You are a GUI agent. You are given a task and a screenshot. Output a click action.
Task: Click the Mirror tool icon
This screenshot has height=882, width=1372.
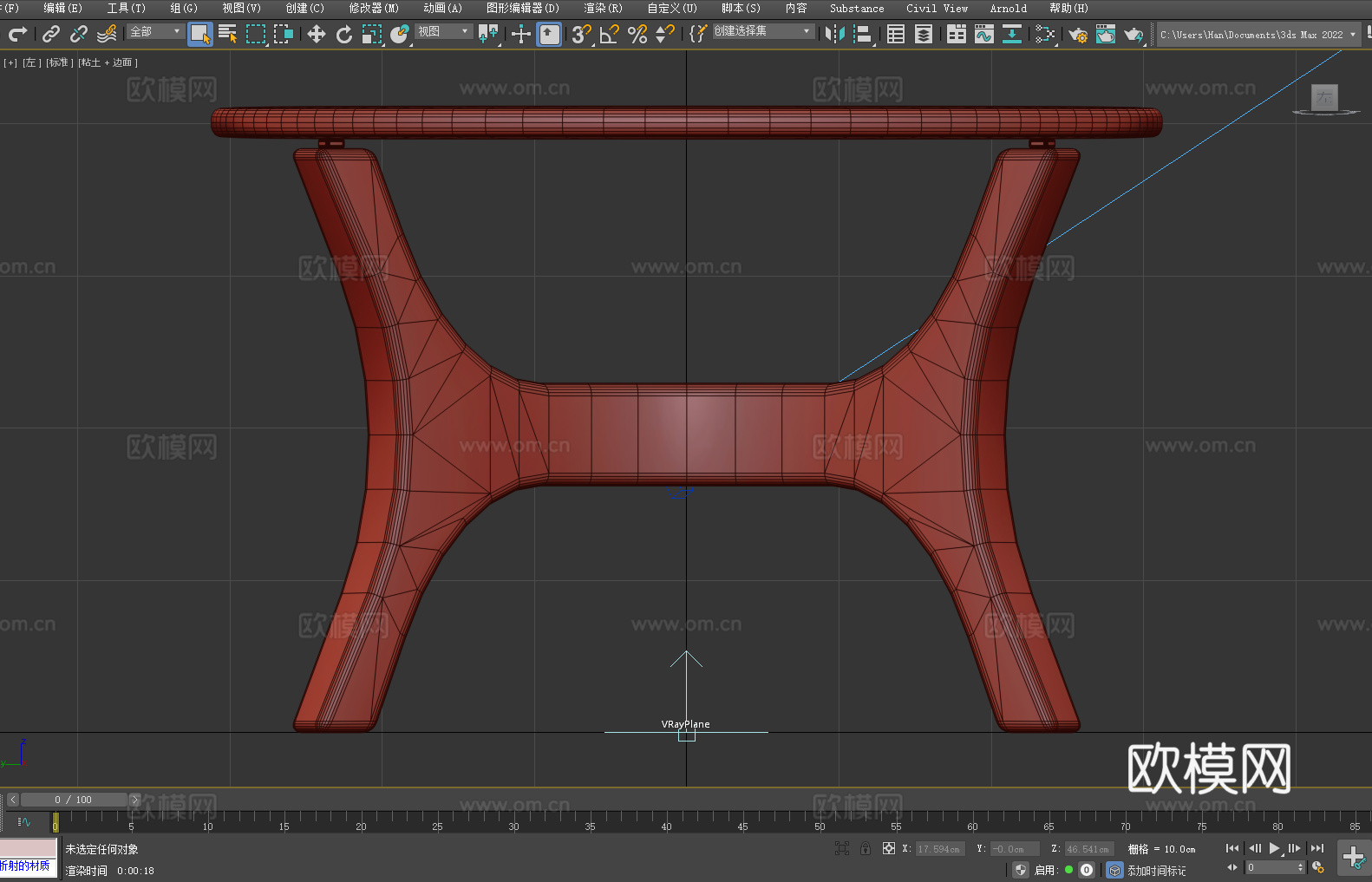(x=835, y=34)
